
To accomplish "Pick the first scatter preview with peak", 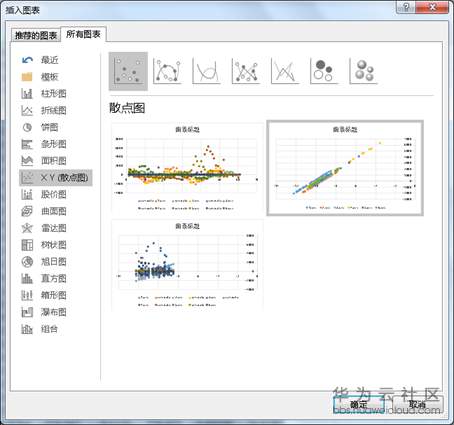I will 187,168.
